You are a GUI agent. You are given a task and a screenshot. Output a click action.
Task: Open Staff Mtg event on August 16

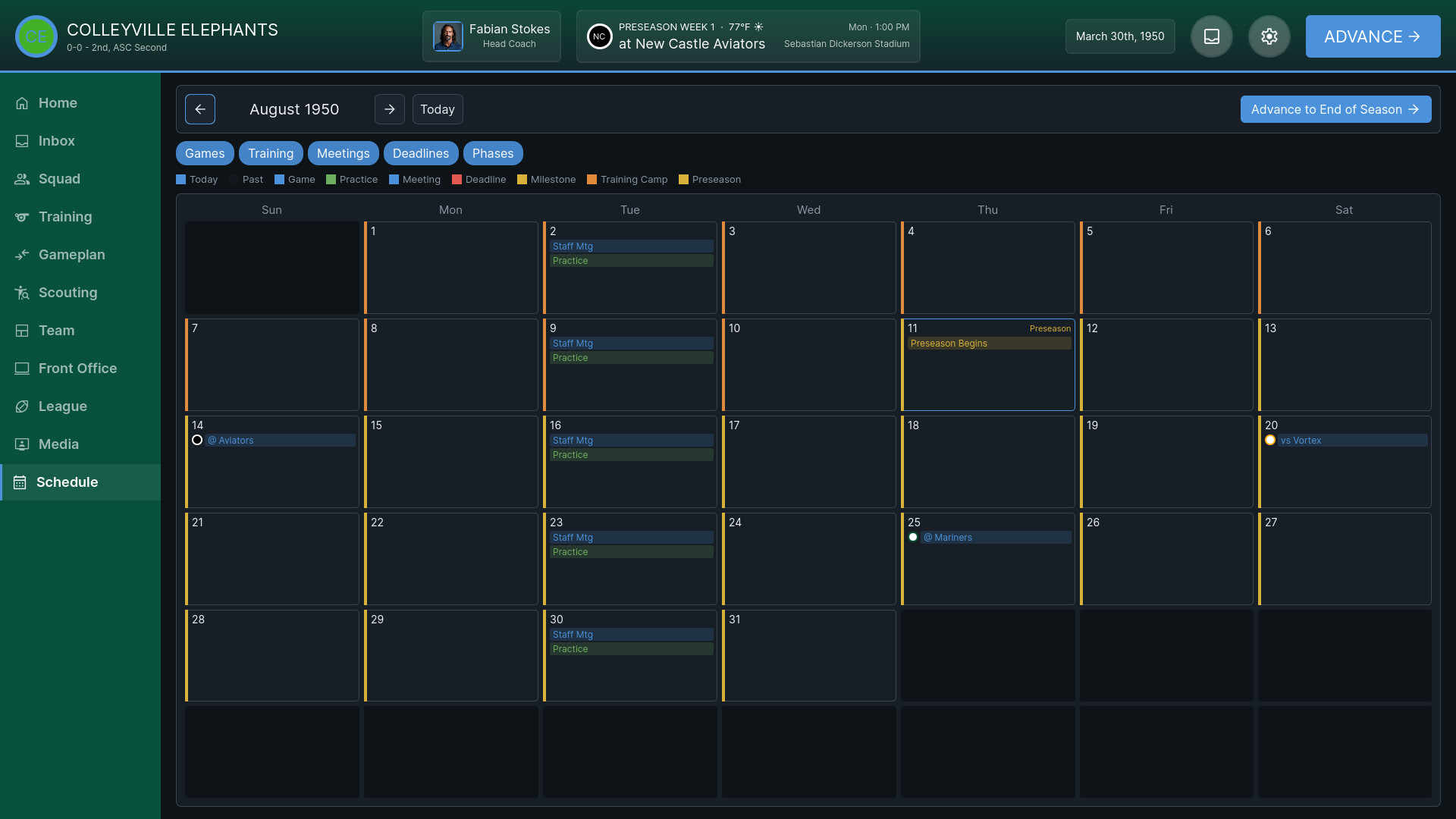632,441
